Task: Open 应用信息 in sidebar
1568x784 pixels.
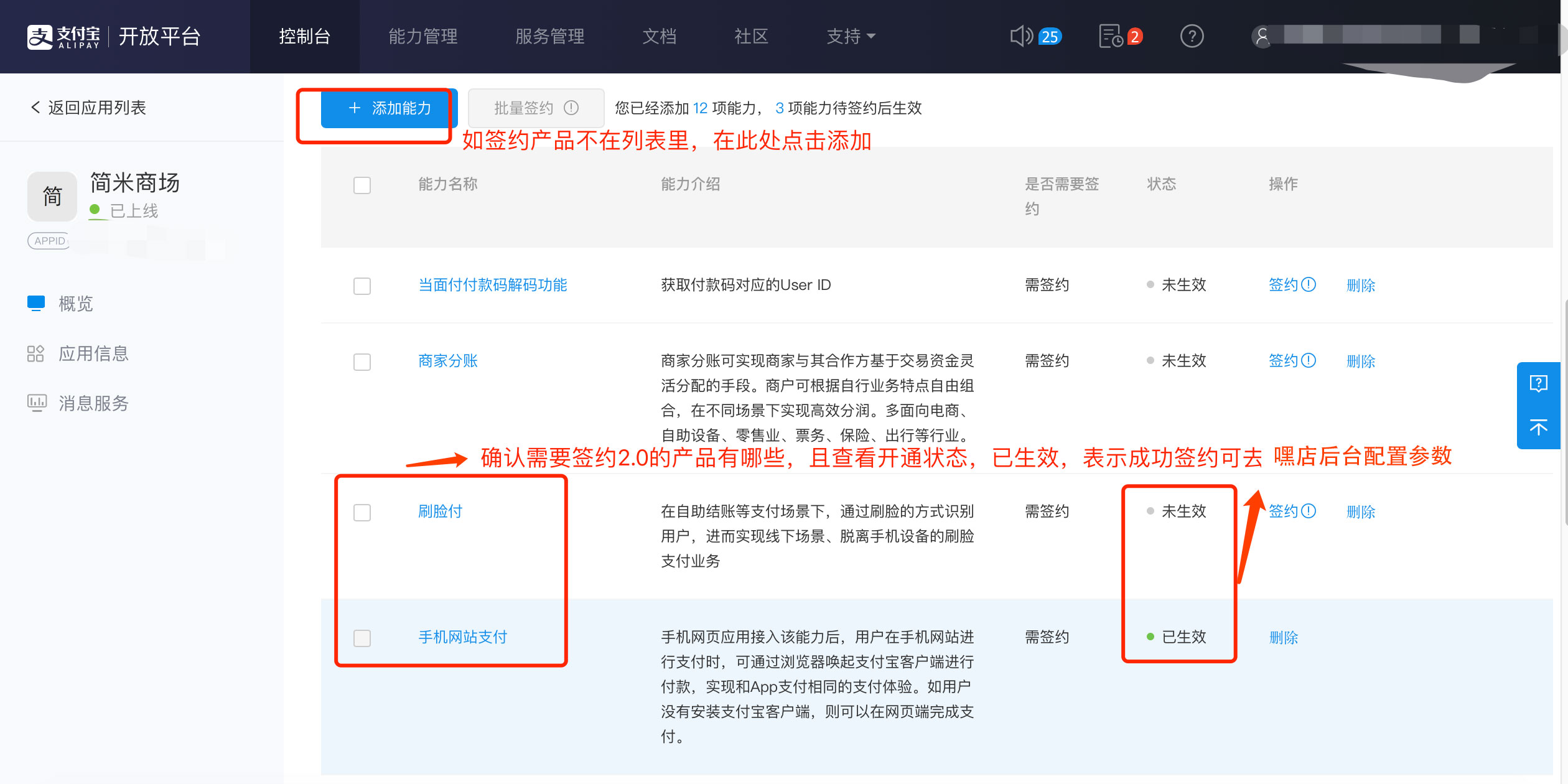Action: click(93, 353)
